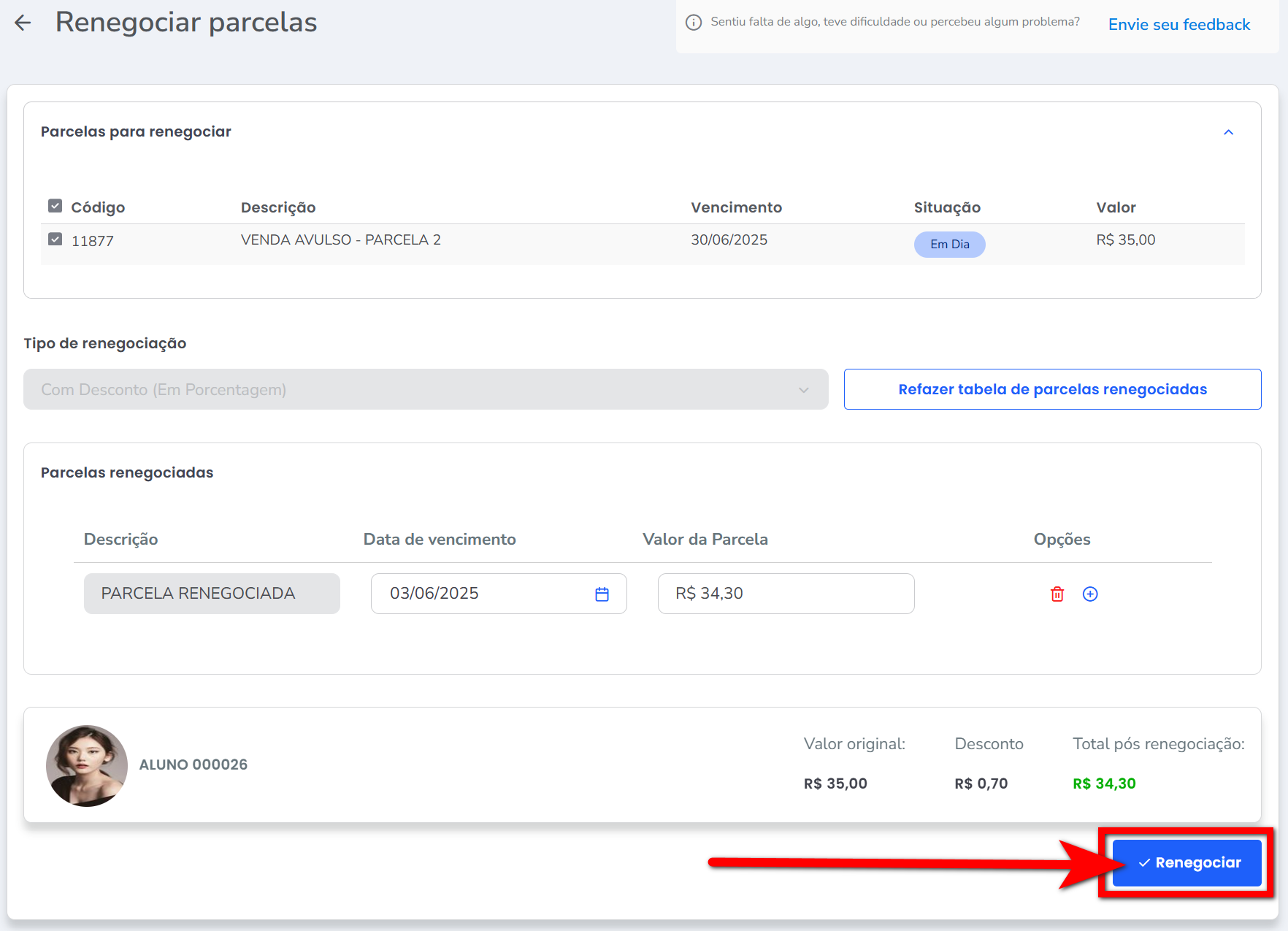
Task: Click the 'Vencimento' column header
Action: (x=736, y=207)
